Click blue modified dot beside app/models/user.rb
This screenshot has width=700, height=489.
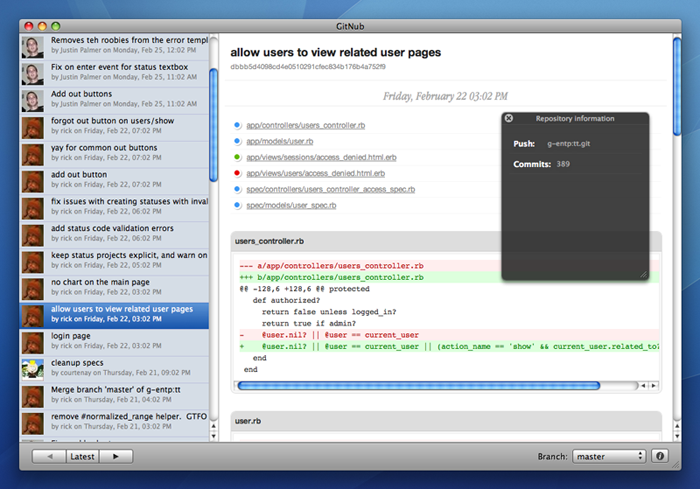[x=237, y=141]
